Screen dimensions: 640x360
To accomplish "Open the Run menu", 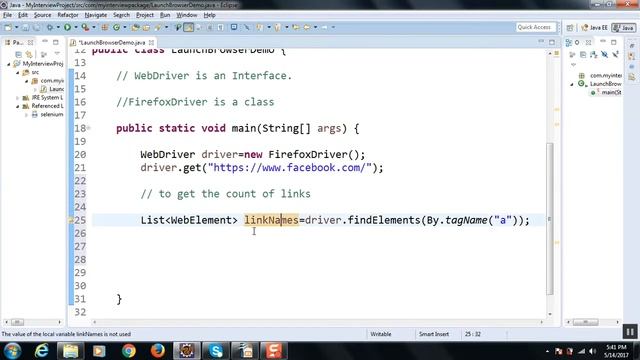I will (165, 15).
